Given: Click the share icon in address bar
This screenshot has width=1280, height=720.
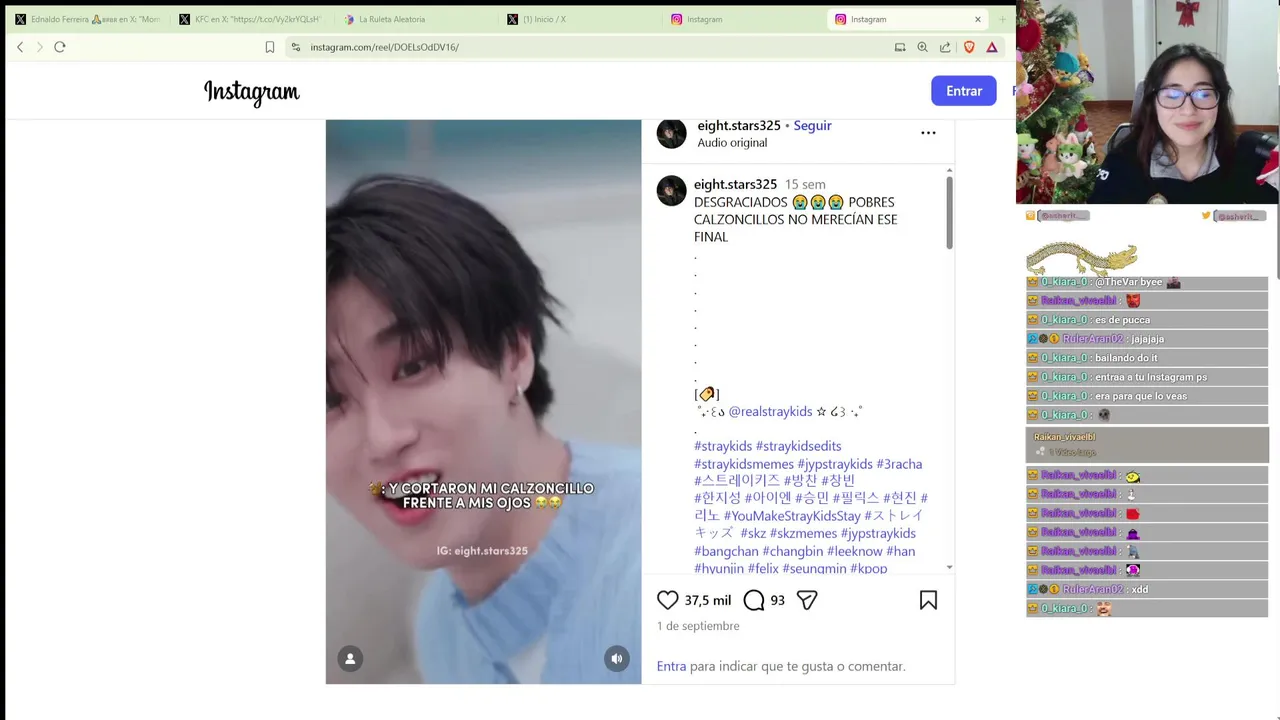Looking at the screenshot, I should point(945,47).
